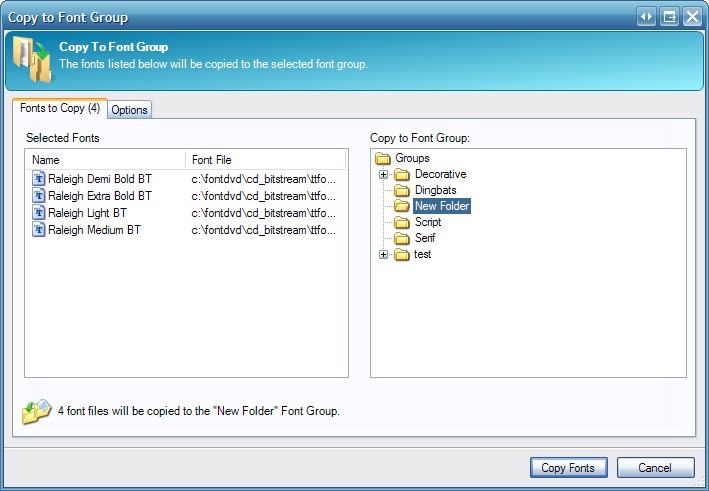Click the root Groups folder icon
Viewport: 709px width, 491px height.
383,159
